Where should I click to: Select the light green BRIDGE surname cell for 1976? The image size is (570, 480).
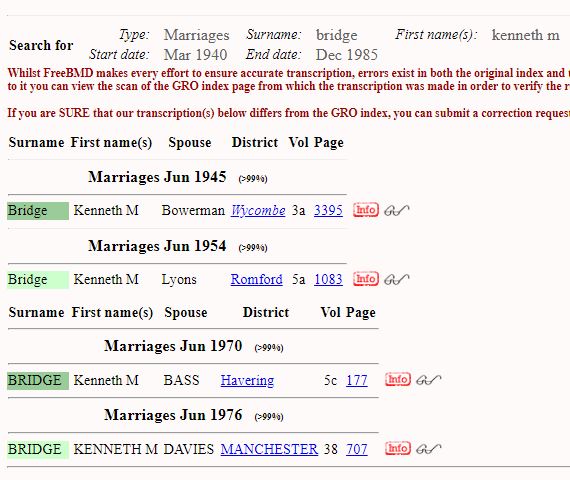(38, 449)
